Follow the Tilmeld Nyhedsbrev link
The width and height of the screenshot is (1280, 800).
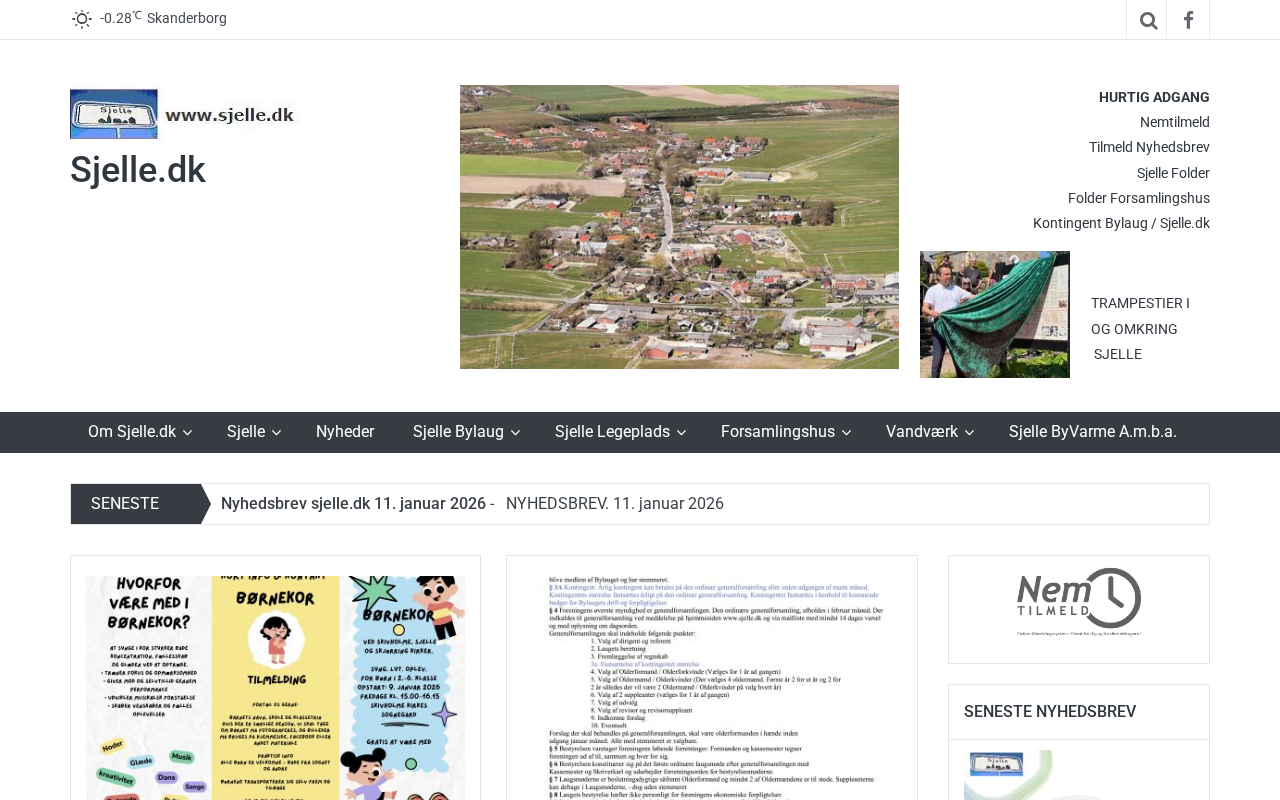1149,147
